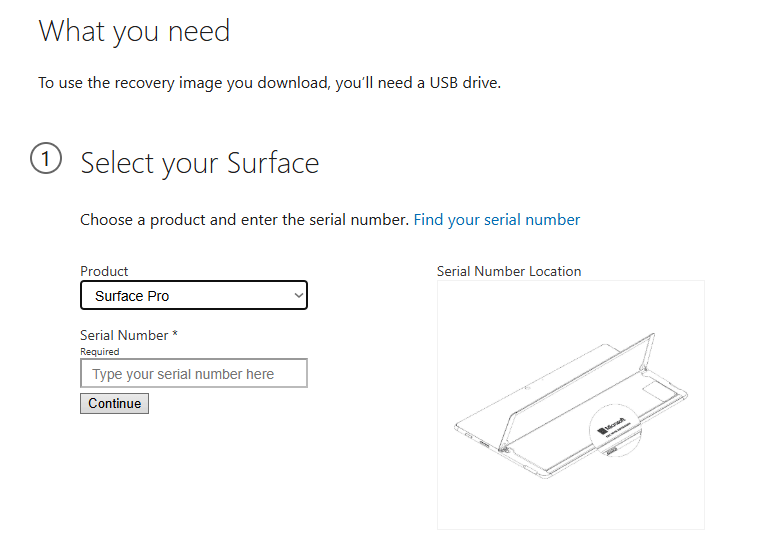Click the USB drive instruction sentence
Viewport: 766px width, 537px height.
269,82
